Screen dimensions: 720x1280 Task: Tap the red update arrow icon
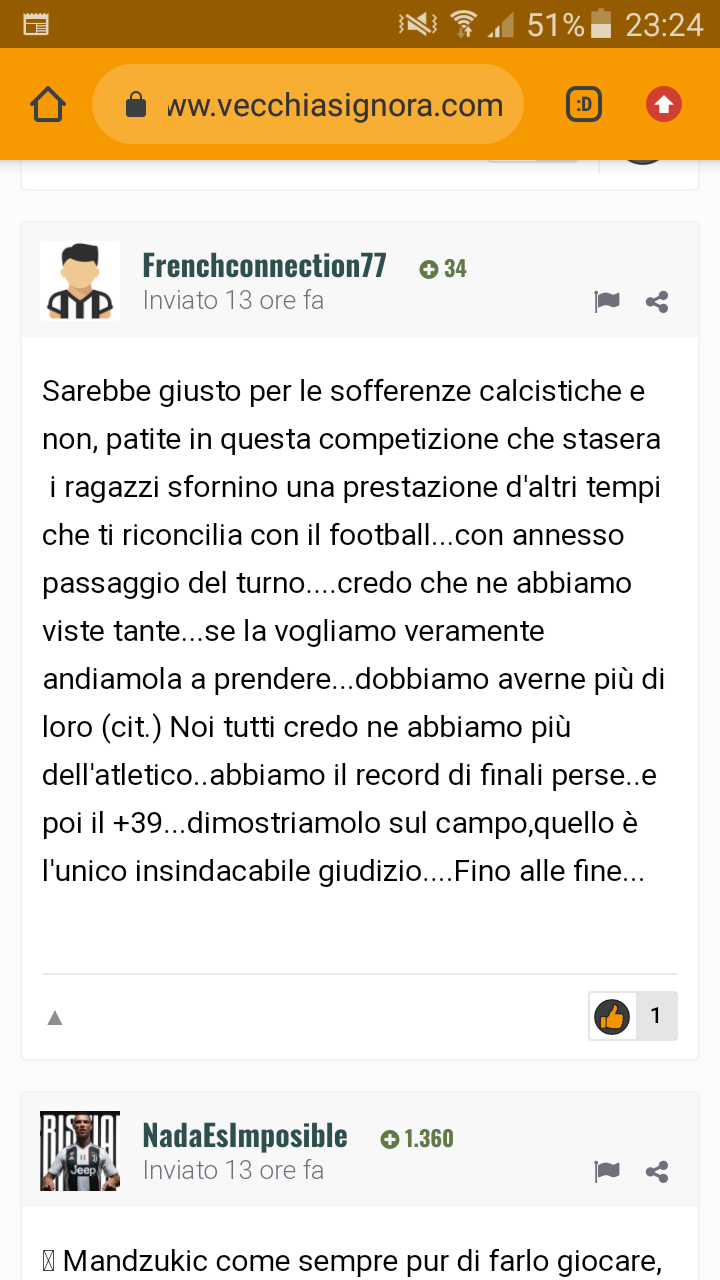[x=664, y=104]
